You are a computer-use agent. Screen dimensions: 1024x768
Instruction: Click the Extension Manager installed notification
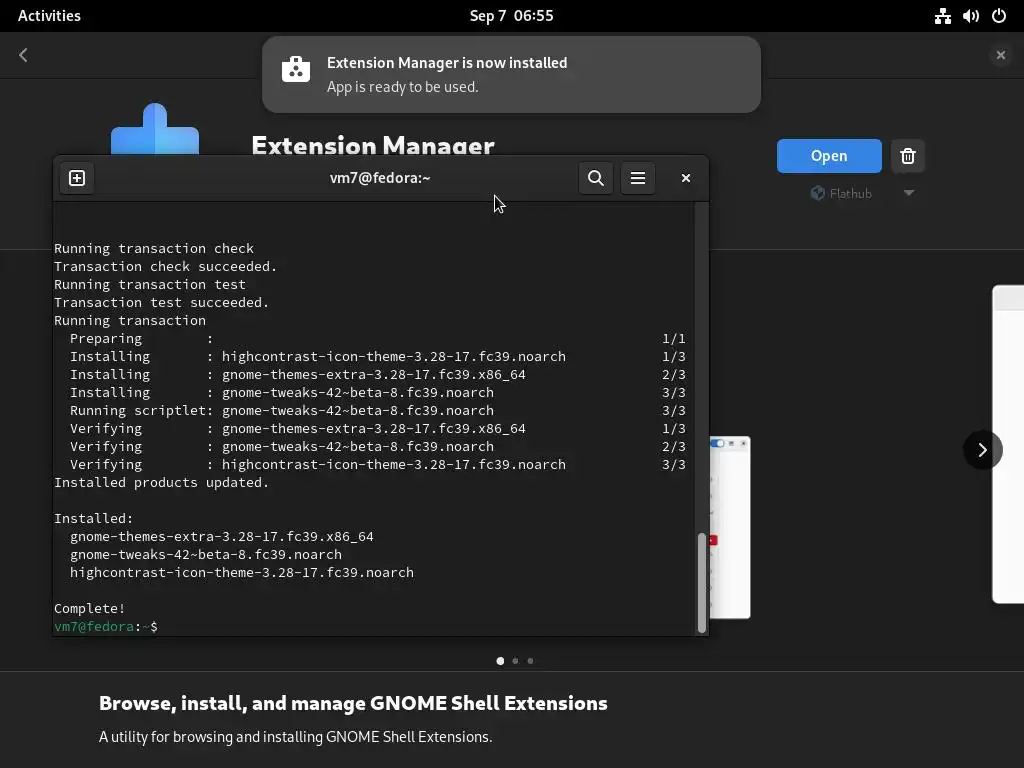tap(511, 74)
